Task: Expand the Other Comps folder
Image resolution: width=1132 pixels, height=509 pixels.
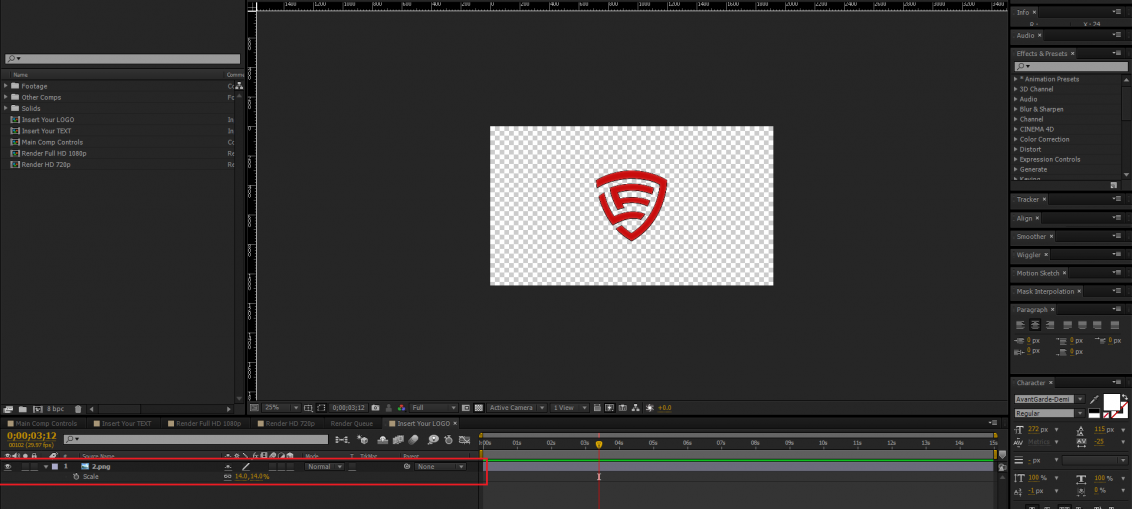Action: pyautogui.click(x=6, y=97)
